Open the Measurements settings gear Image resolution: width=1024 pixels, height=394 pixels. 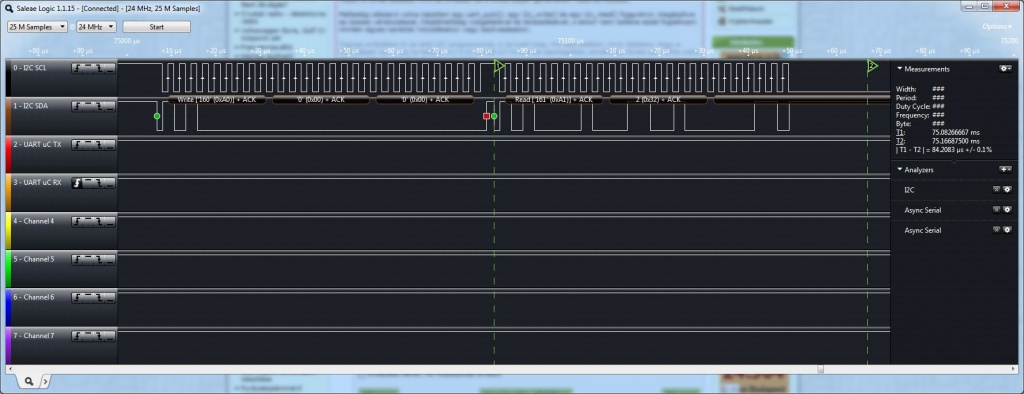point(1006,69)
